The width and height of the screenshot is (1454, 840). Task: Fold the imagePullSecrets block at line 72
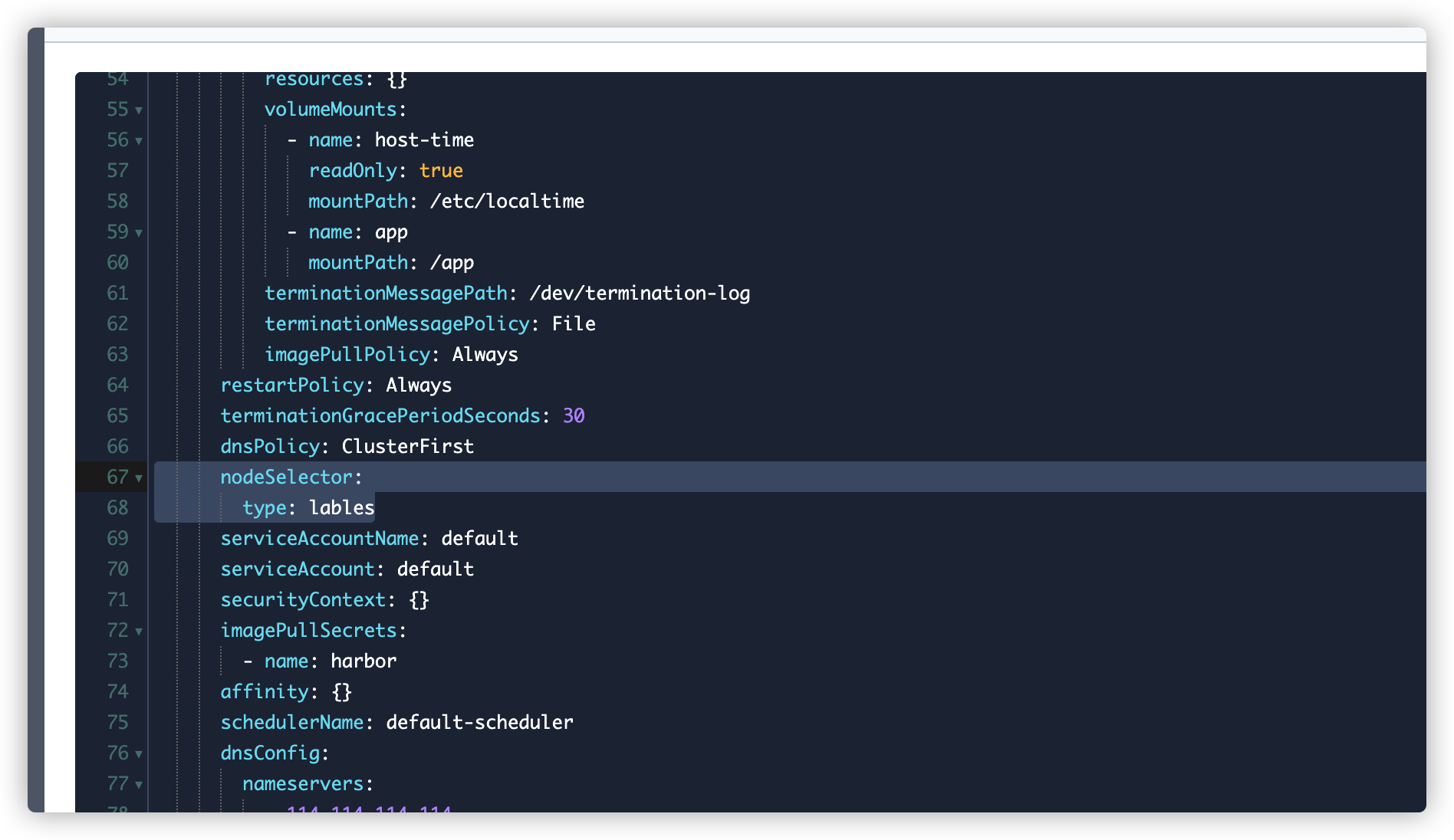[139, 632]
